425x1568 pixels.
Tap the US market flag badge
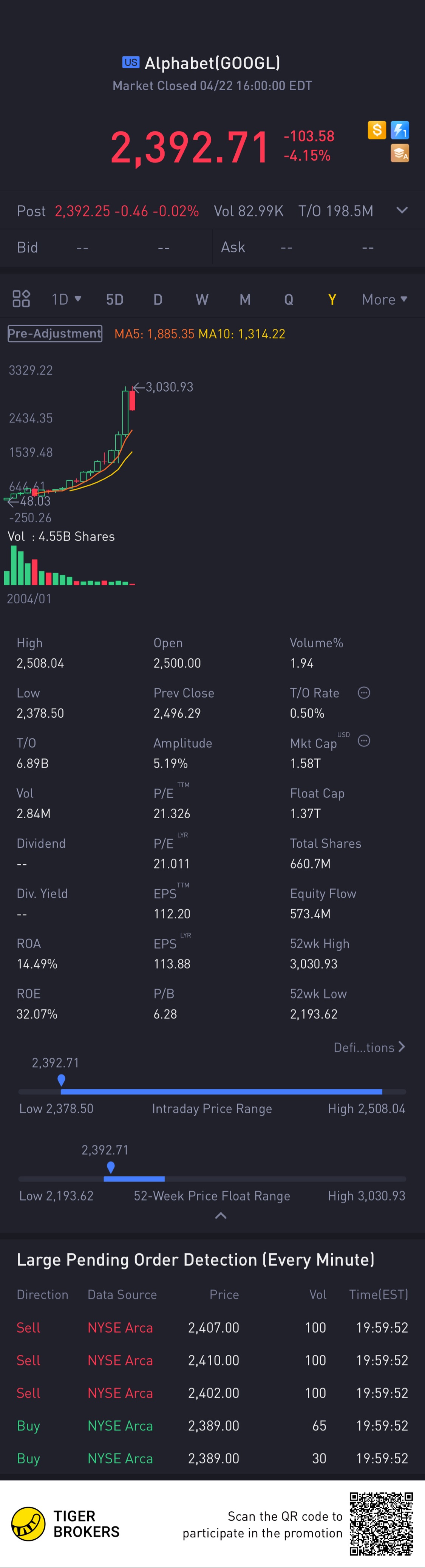click(131, 62)
